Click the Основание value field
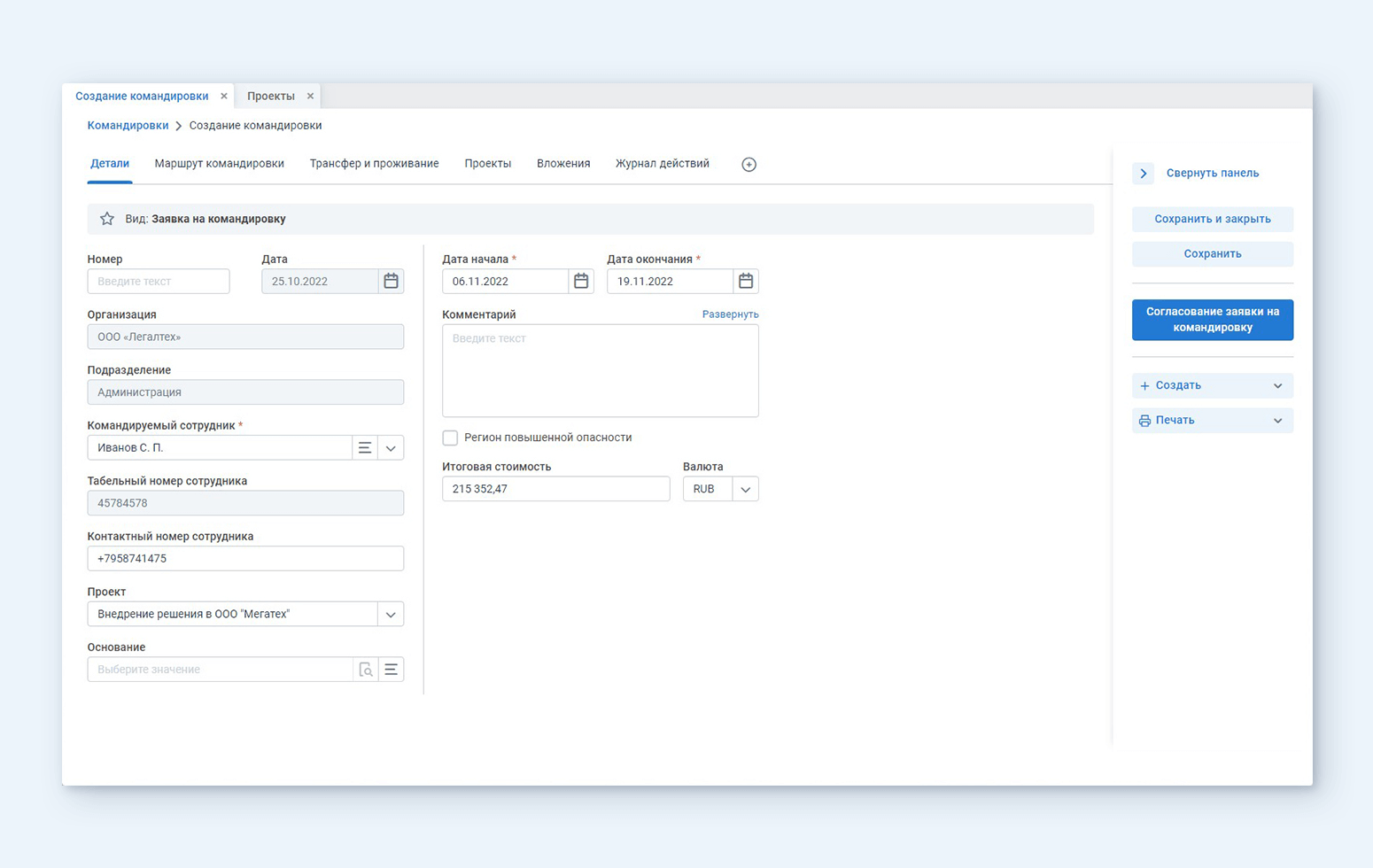The height and width of the screenshot is (868, 1373). (221, 670)
